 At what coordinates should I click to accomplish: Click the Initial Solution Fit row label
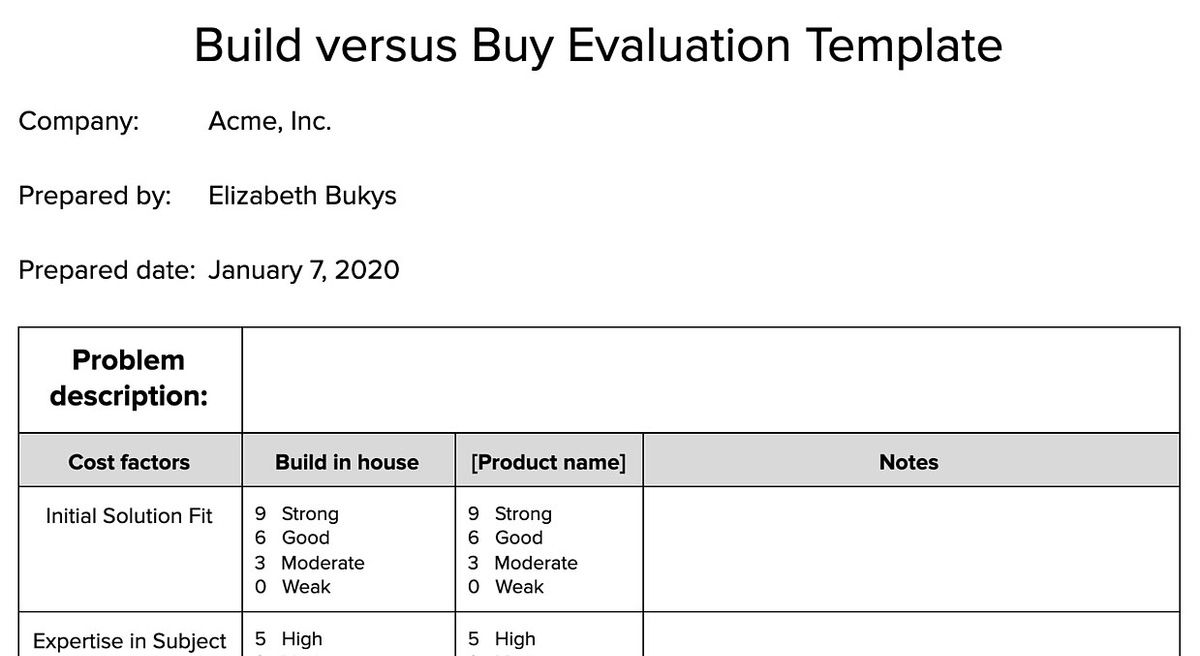[x=129, y=516]
